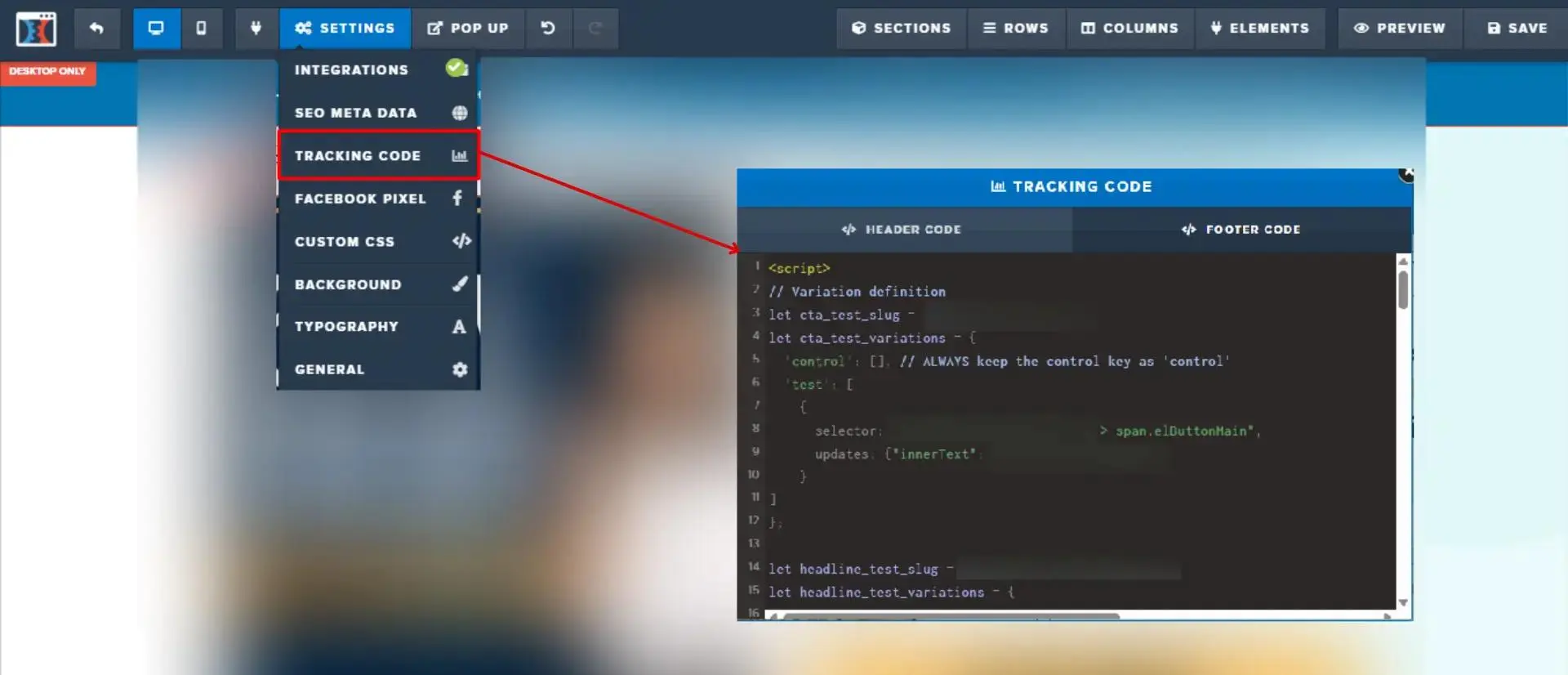Open the Elements panel

click(x=1260, y=29)
